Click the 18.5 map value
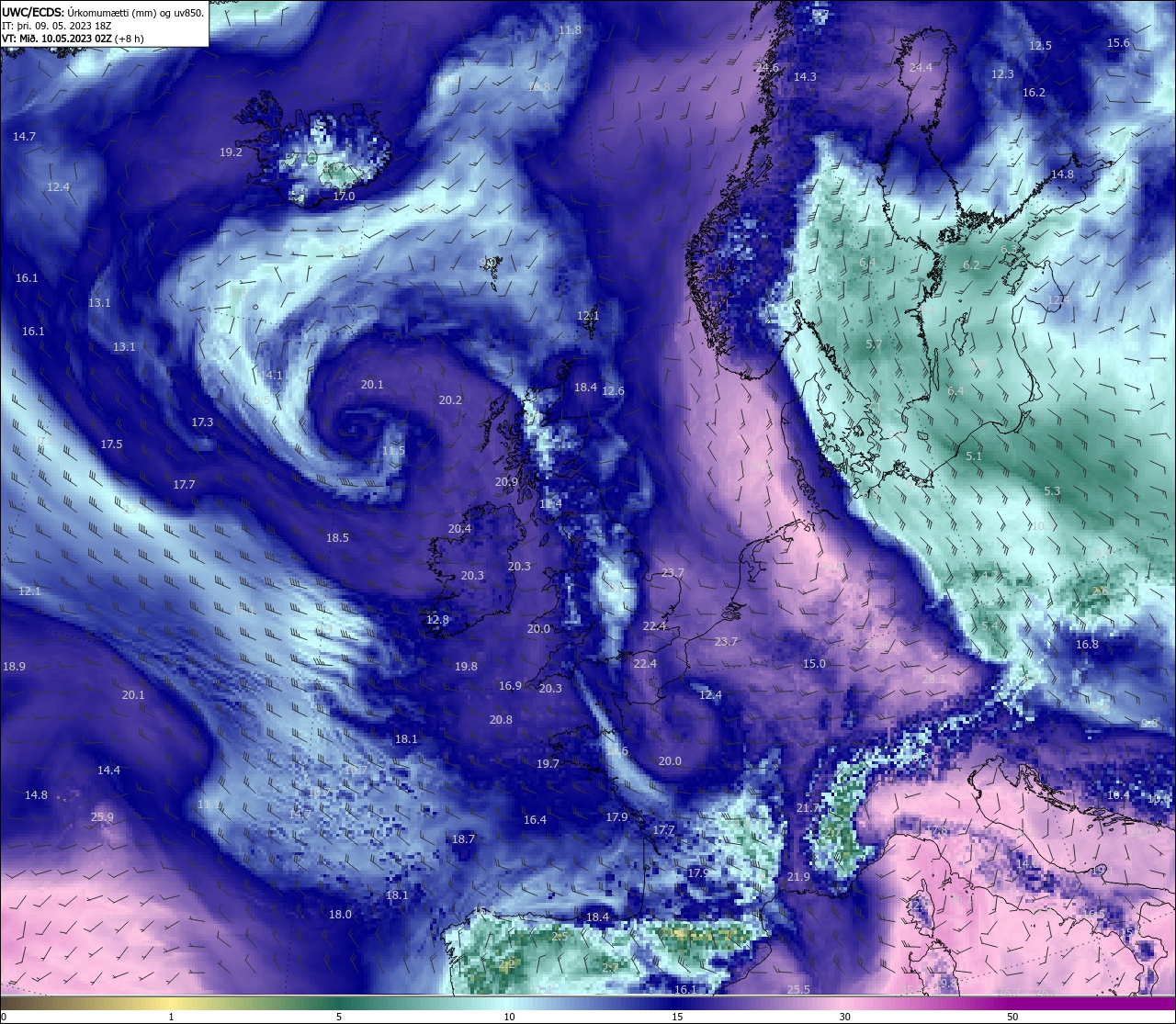 coord(337,538)
